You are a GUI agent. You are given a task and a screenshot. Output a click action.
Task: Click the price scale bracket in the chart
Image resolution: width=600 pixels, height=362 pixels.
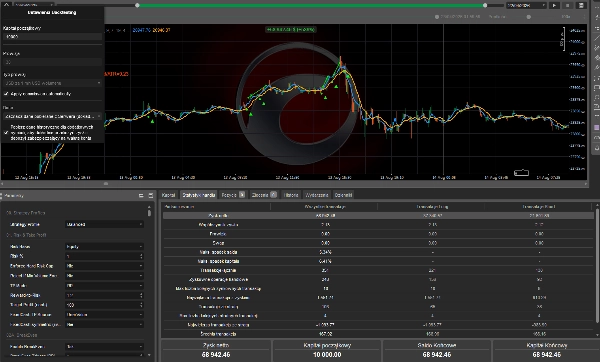[562, 38]
